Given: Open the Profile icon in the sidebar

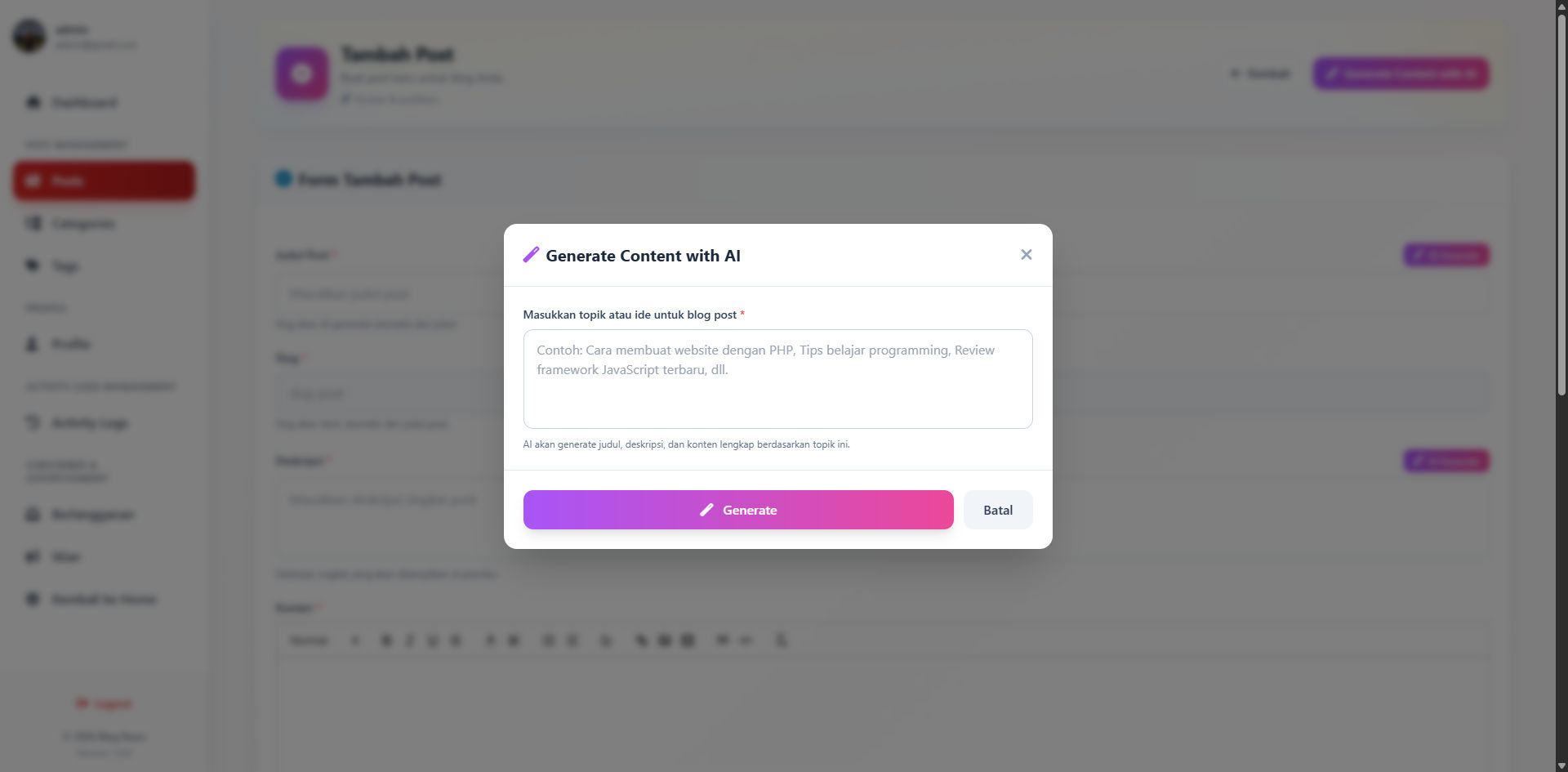Looking at the screenshot, I should tap(33, 344).
